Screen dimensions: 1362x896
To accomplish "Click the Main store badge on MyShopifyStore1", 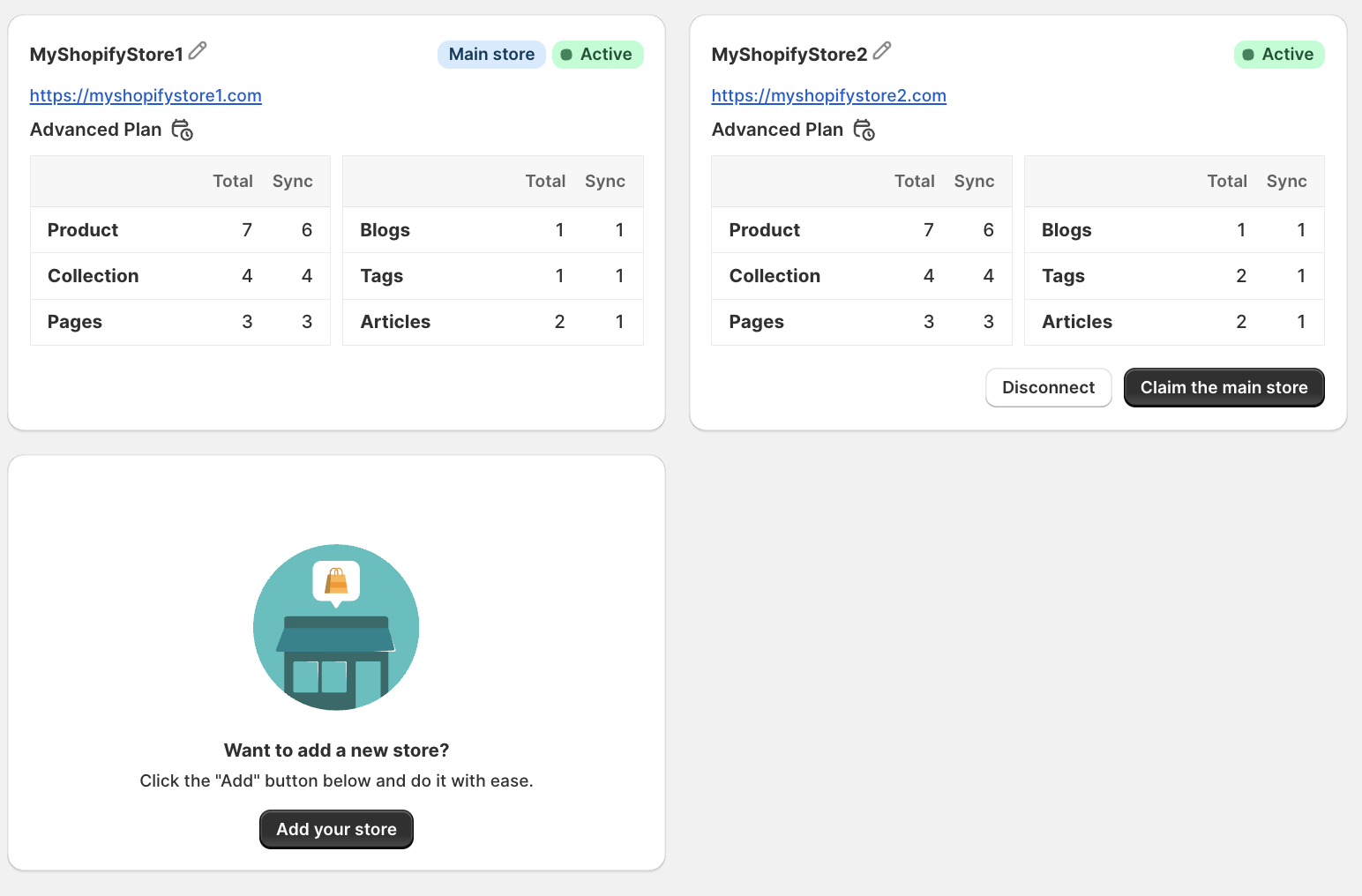I will 491,54.
